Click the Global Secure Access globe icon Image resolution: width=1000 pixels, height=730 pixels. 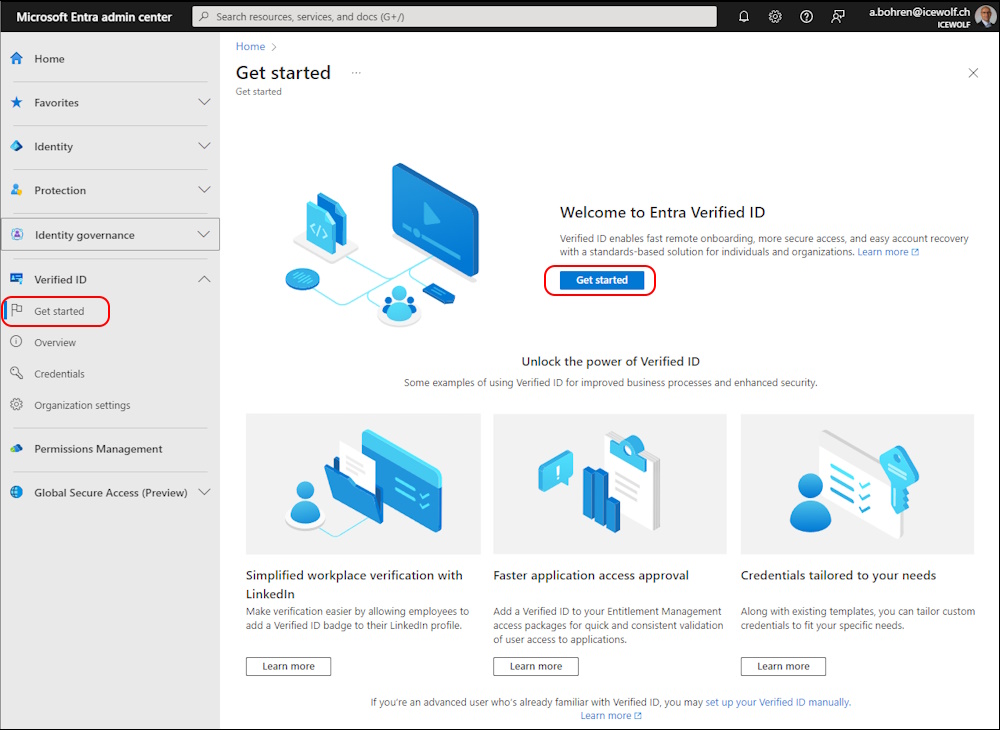[17, 492]
